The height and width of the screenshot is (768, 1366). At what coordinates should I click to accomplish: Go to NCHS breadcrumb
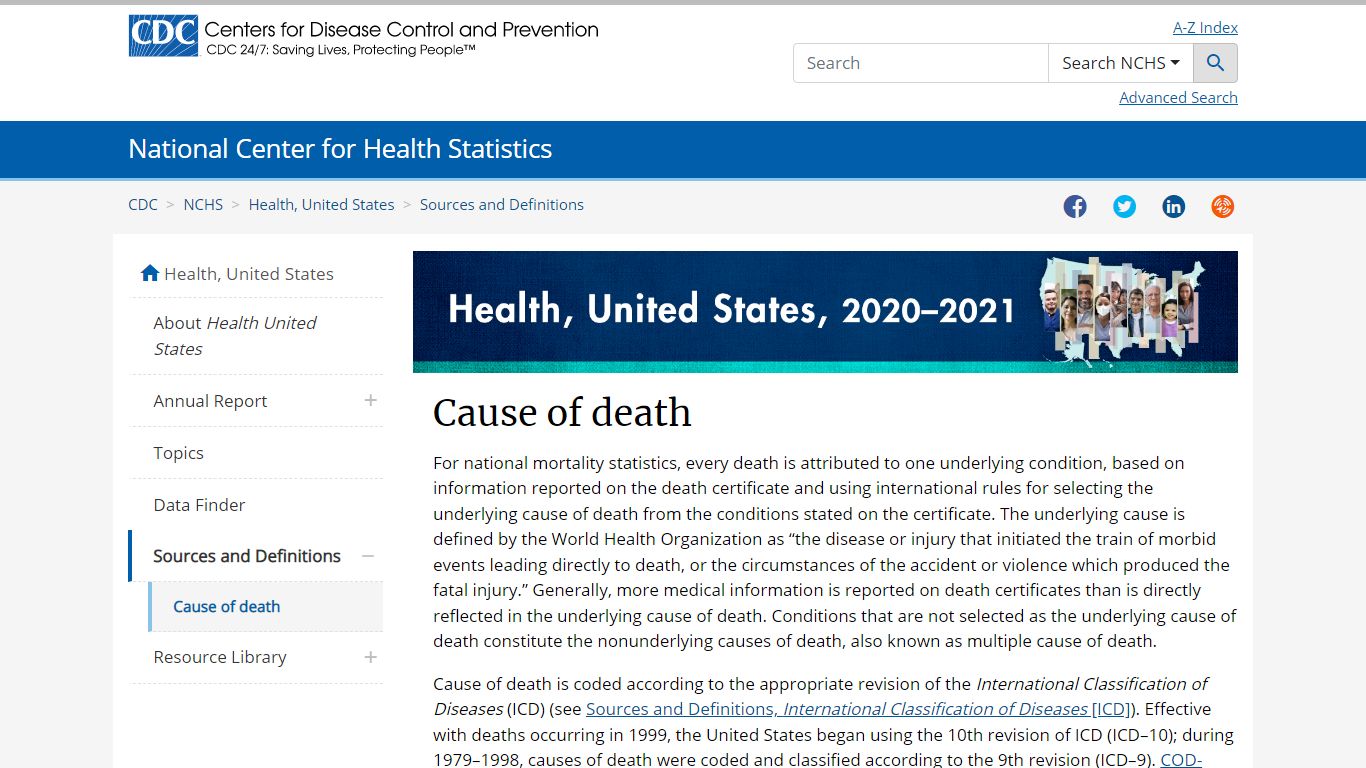click(203, 204)
